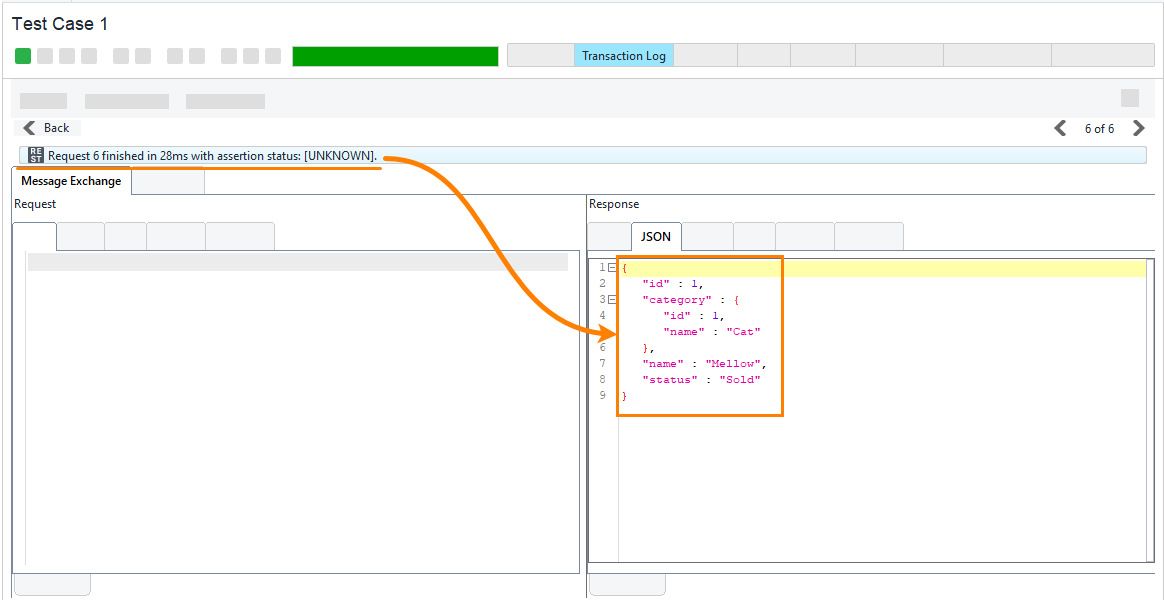Open the Transaction Log tab

(x=624, y=56)
